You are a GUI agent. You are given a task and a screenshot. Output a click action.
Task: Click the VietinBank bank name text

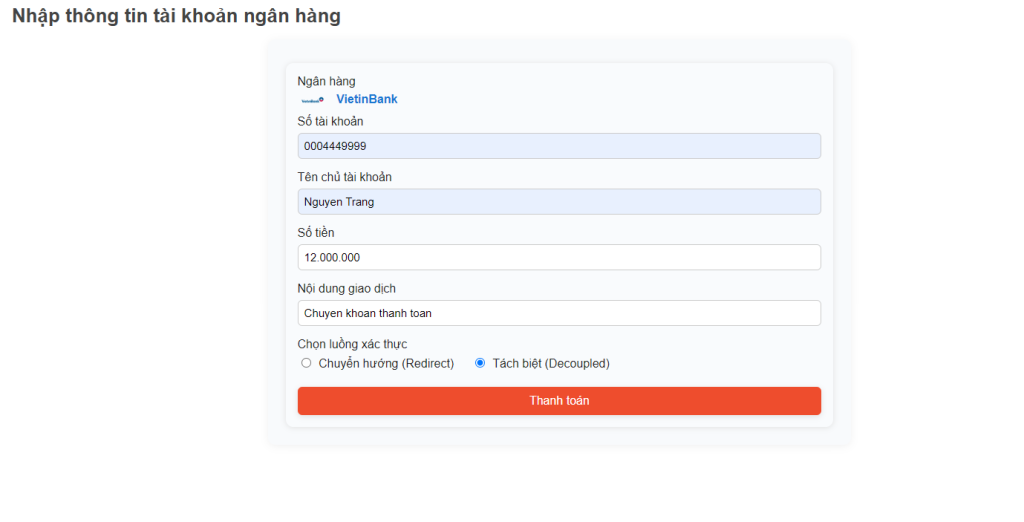[x=366, y=99]
